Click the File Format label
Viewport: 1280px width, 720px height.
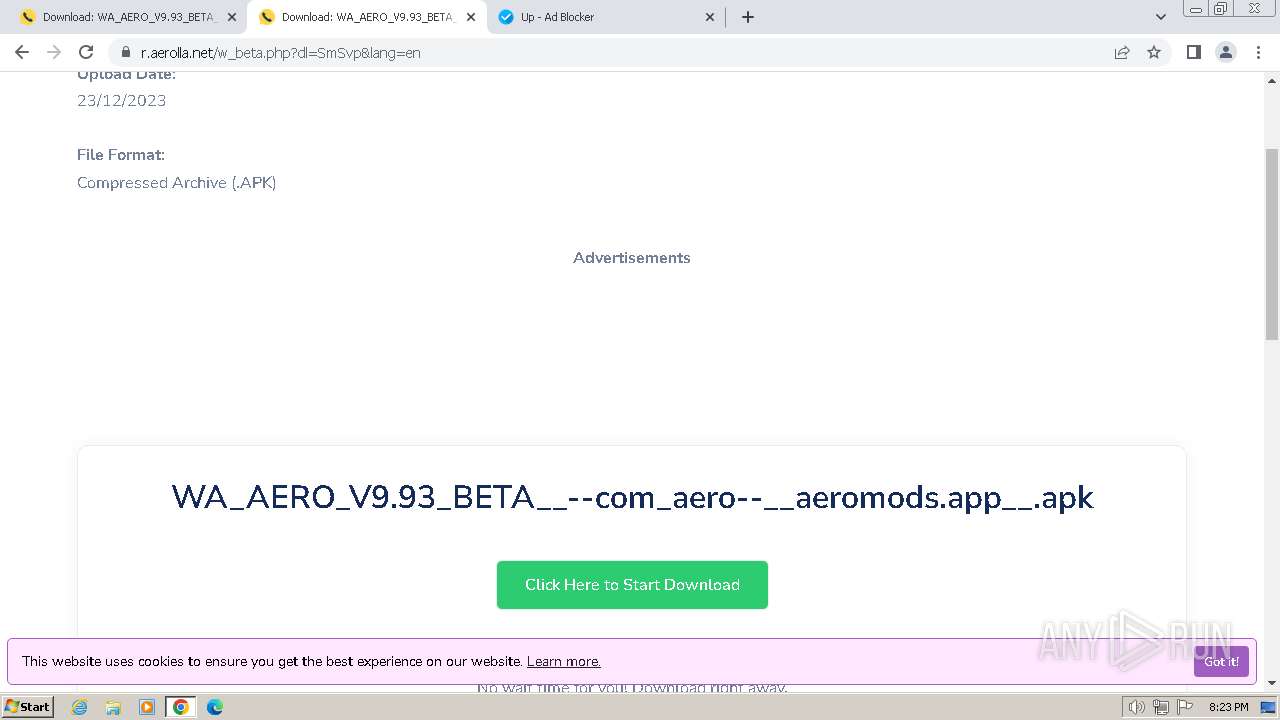click(x=121, y=155)
